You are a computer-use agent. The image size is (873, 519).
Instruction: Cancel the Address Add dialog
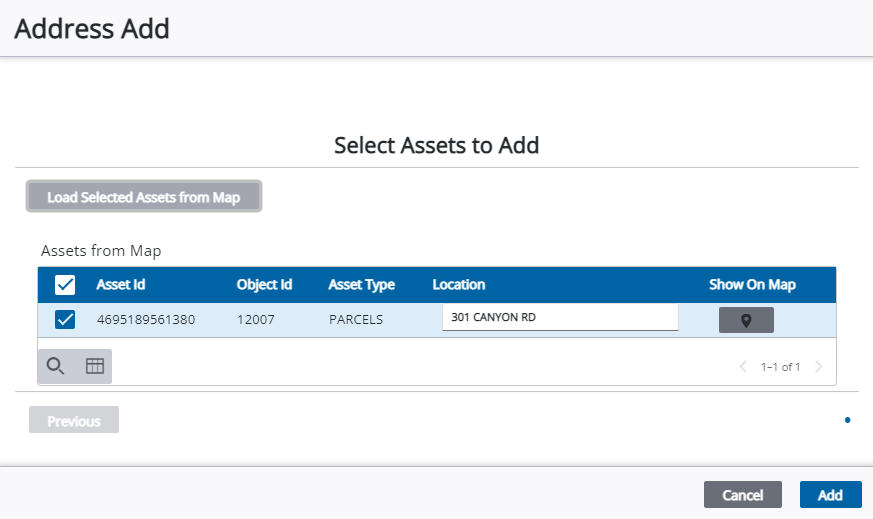point(742,495)
